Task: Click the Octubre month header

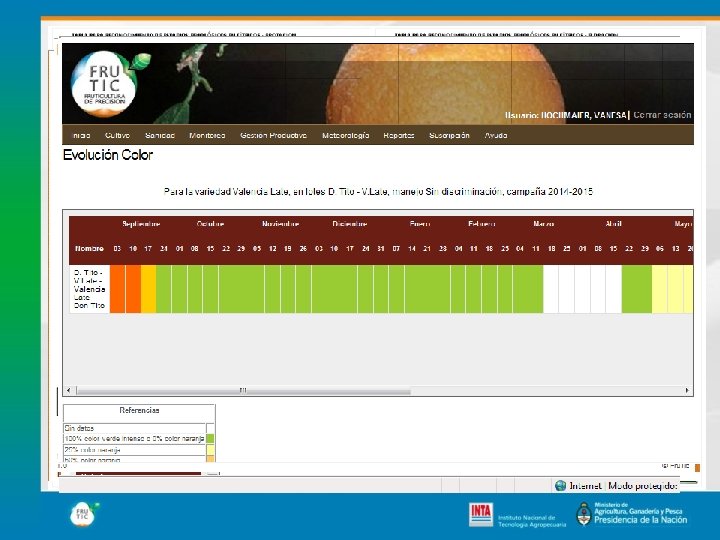Action: [x=210, y=224]
